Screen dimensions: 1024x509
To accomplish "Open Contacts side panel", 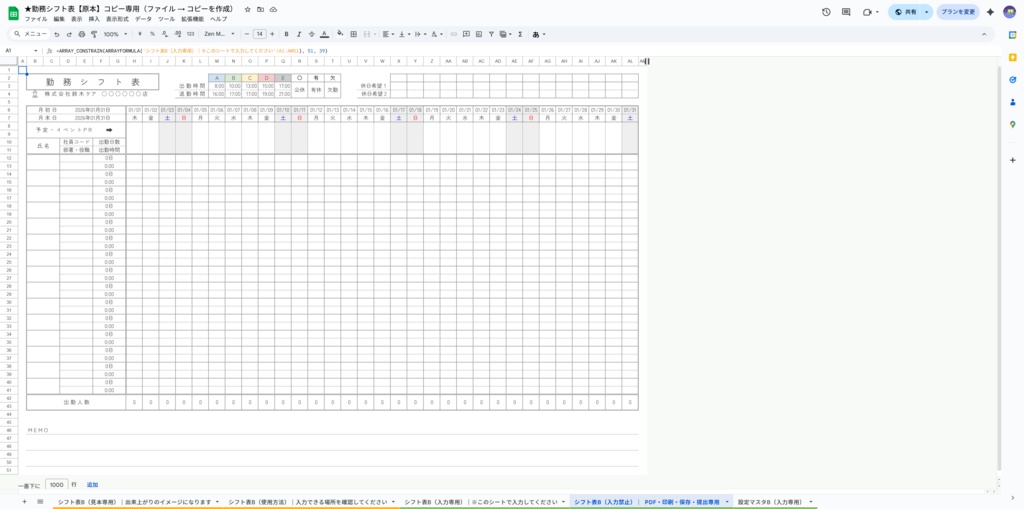I will click(1012, 102).
